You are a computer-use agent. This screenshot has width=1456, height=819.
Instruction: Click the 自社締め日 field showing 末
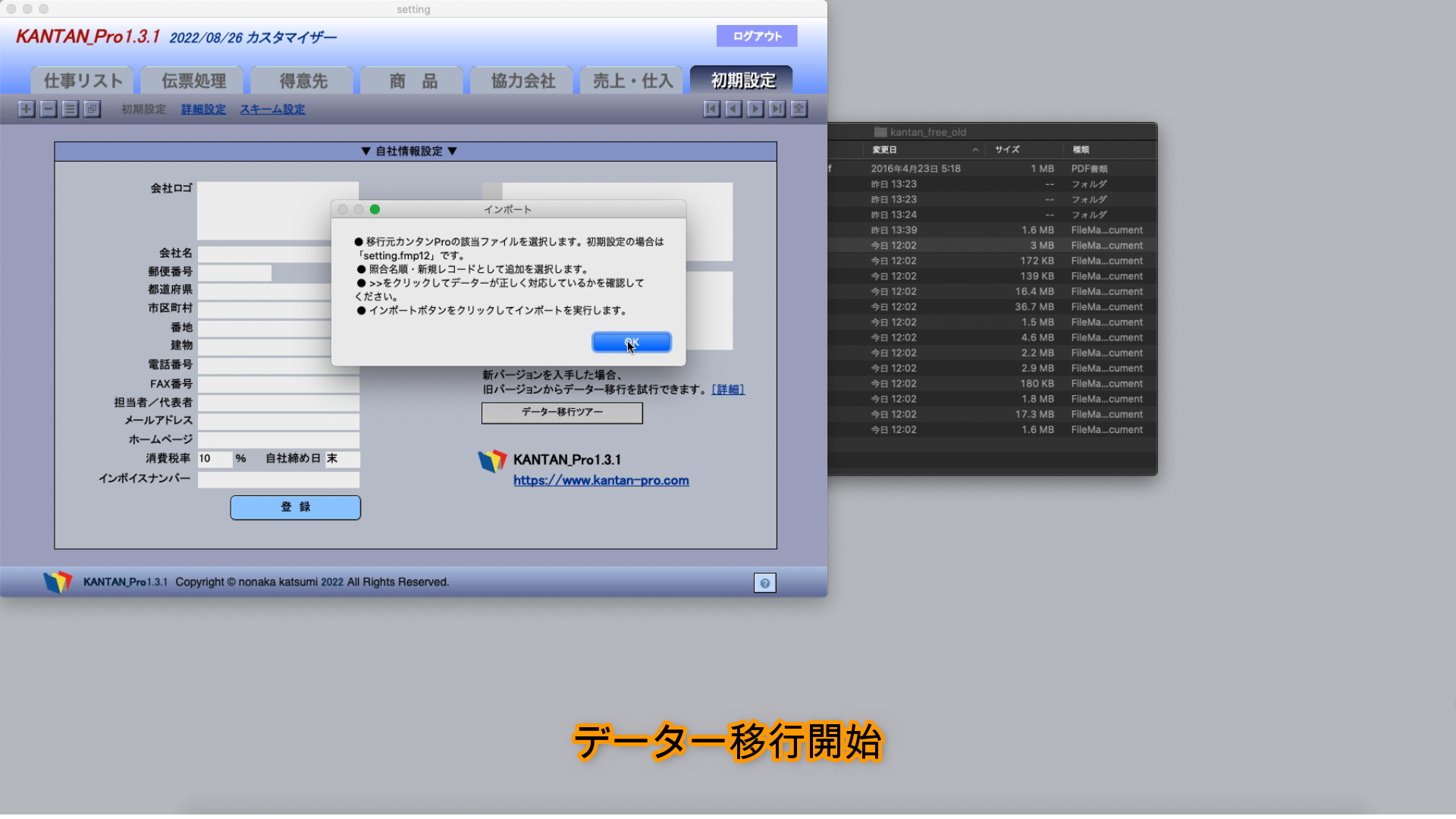click(342, 460)
